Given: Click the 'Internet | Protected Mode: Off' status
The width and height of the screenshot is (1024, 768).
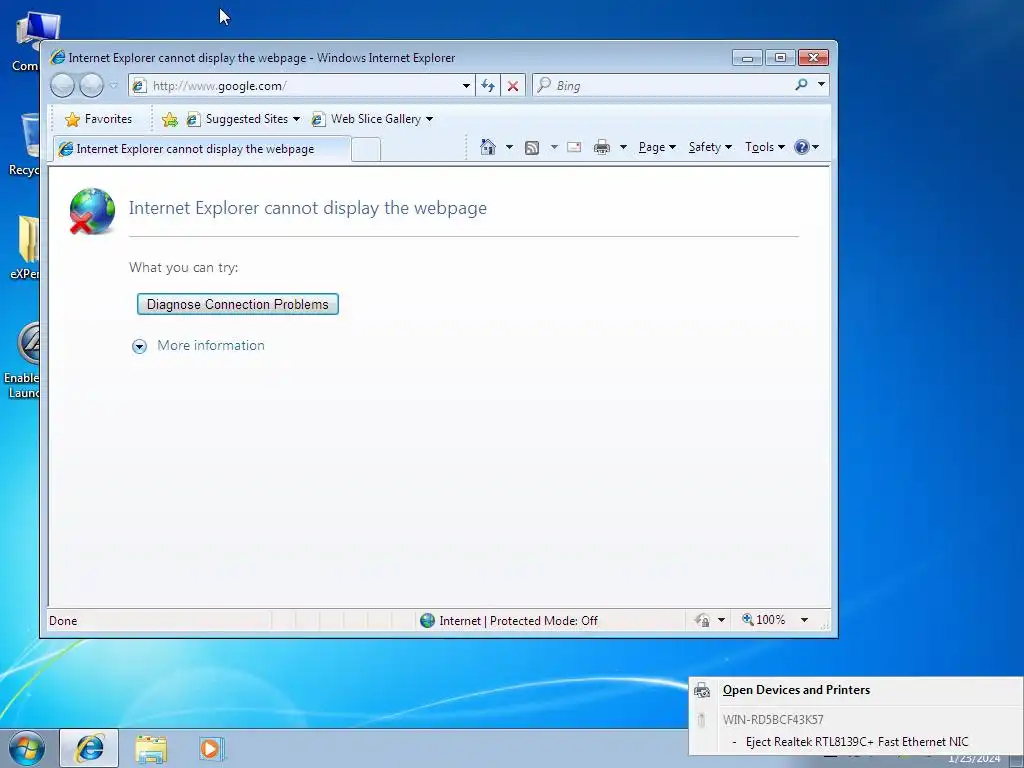Looking at the screenshot, I should [x=519, y=620].
